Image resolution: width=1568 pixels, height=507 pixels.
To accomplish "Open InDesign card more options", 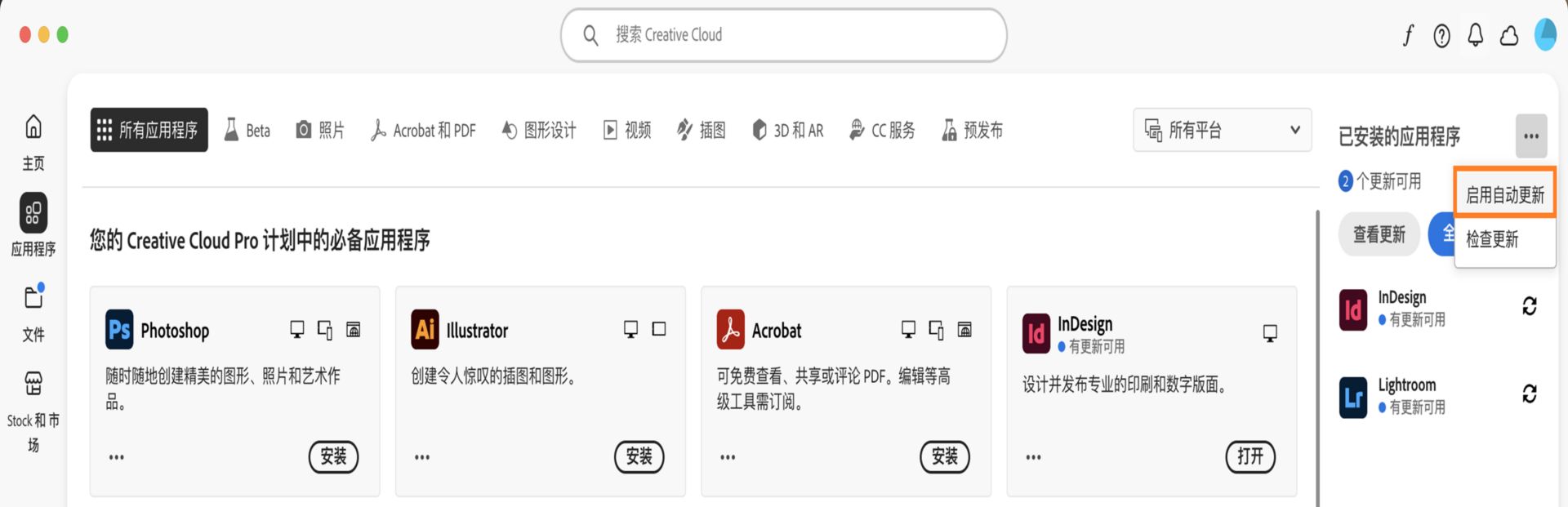I will pyautogui.click(x=1033, y=457).
